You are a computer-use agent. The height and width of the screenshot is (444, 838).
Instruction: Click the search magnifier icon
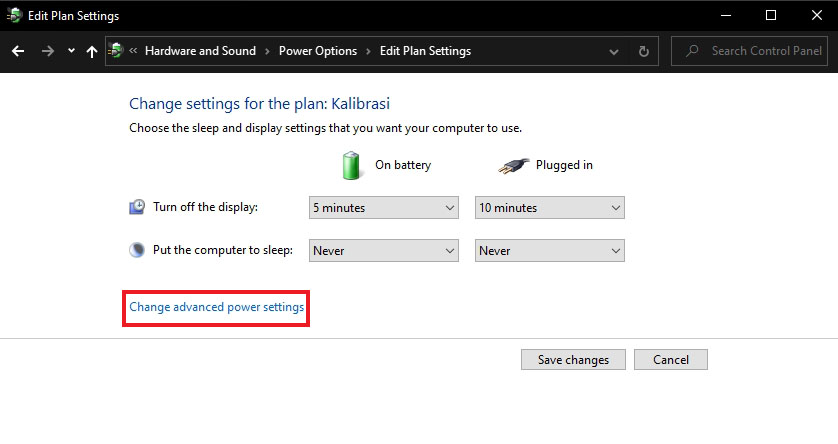(691, 51)
